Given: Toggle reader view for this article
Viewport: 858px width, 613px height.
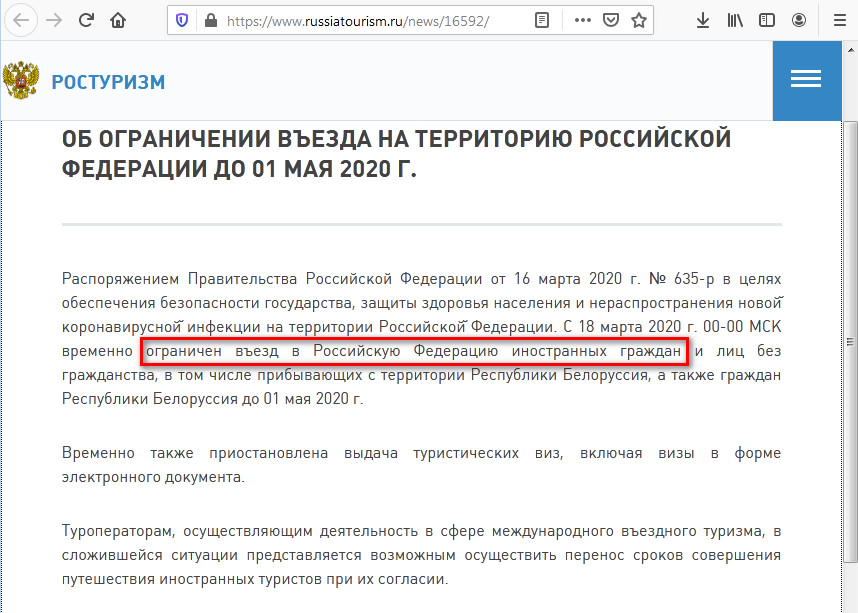Looking at the screenshot, I should pyautogui.click(x=542, y=20).
